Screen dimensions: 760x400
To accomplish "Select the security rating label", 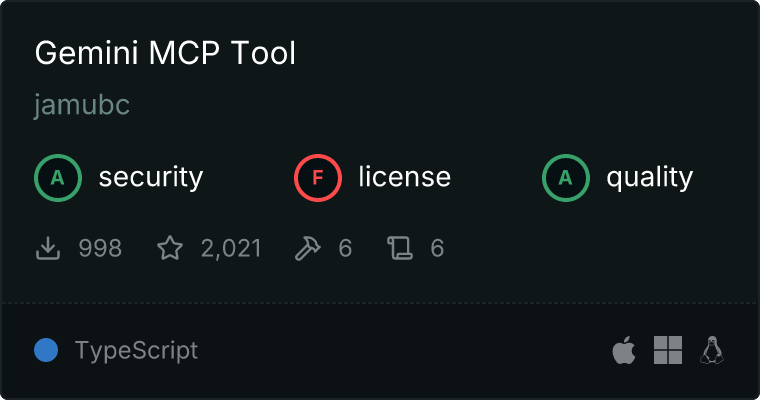I will 151,177.
